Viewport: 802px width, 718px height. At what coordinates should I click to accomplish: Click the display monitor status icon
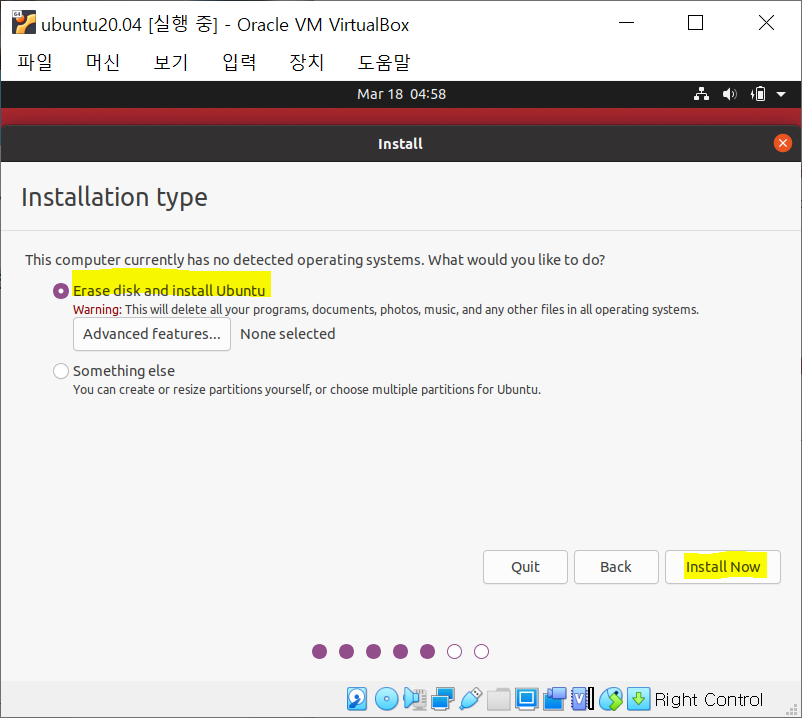(x=526, y=699)
